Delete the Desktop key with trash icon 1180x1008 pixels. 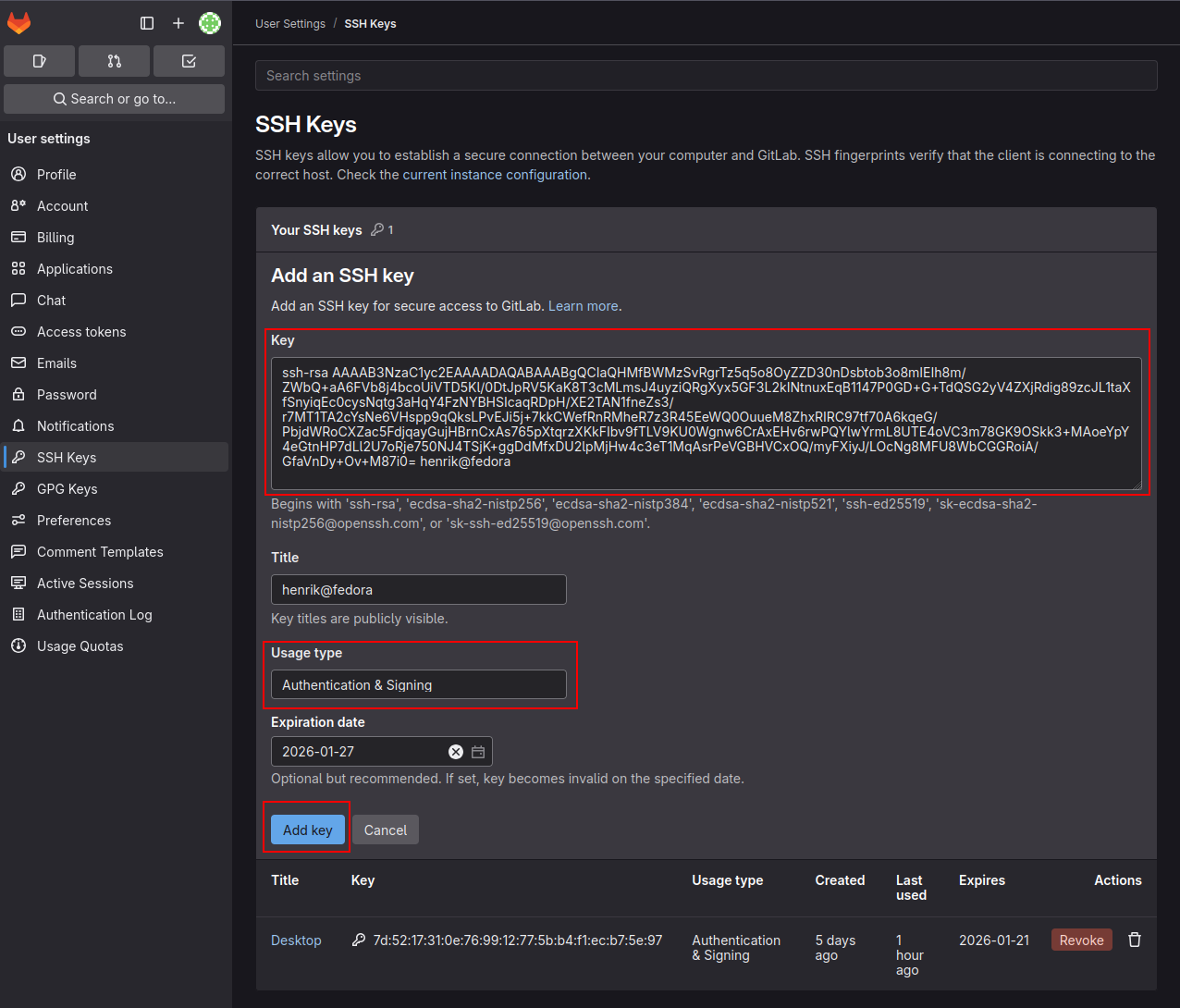point(1135,940)
